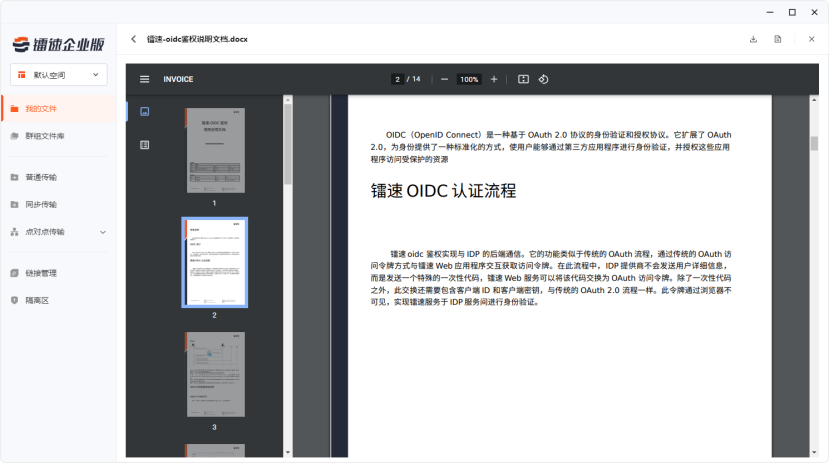
Task: Open 隔离区 in sidebar
Action: 59,301
